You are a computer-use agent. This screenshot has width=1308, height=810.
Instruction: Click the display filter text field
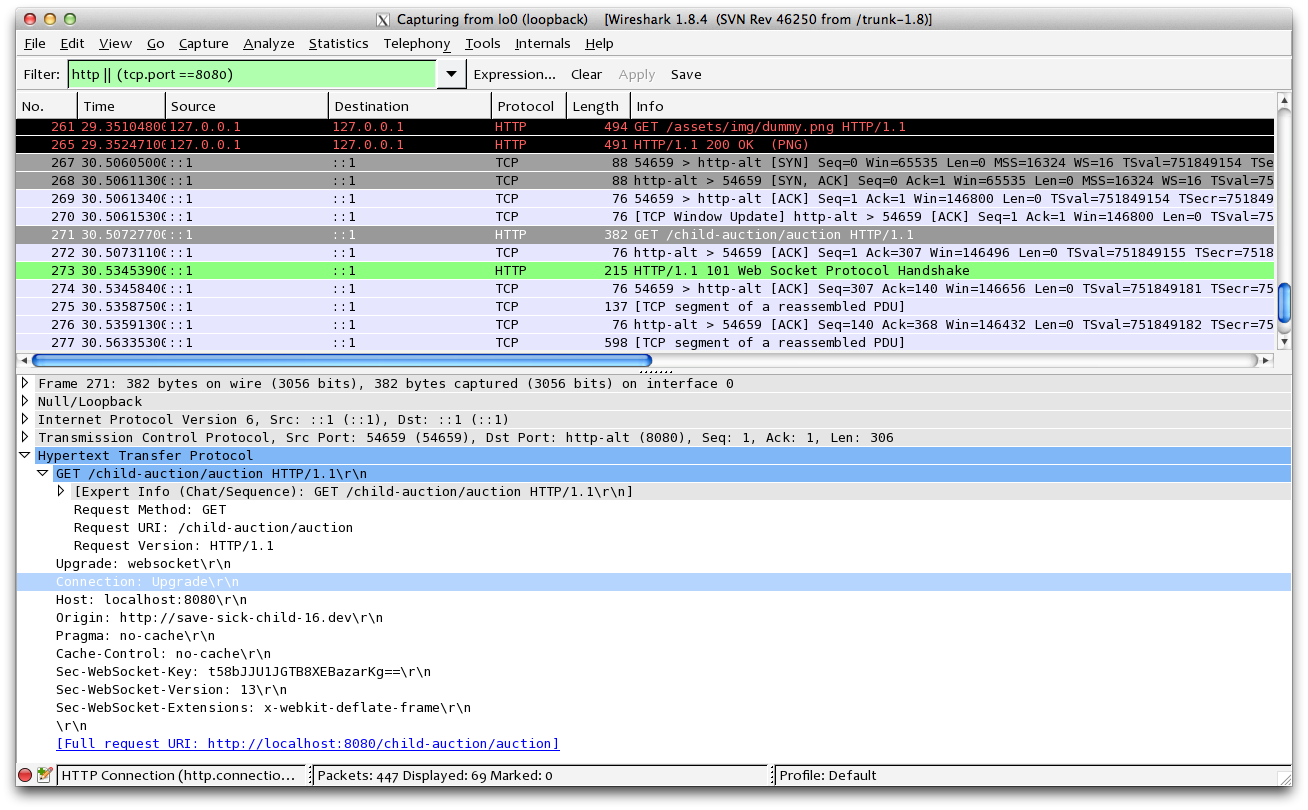coord(251,75)
